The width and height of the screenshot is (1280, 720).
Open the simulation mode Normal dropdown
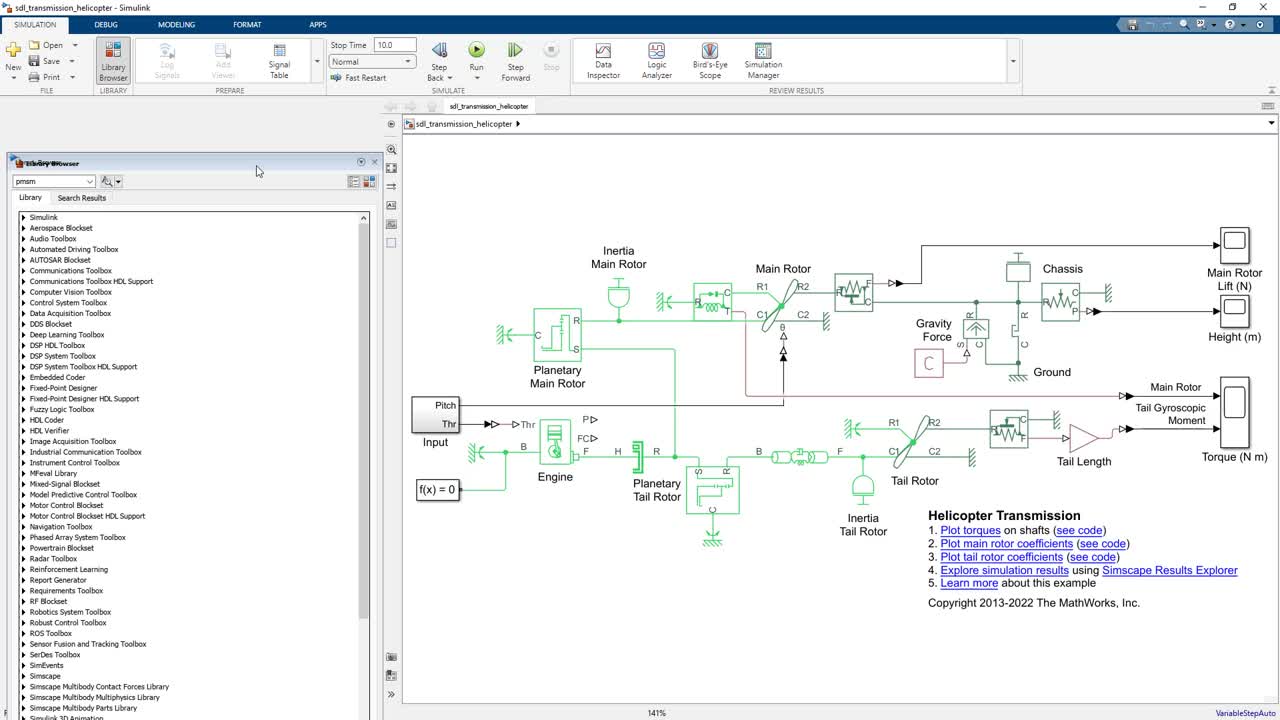click(372, 61)
